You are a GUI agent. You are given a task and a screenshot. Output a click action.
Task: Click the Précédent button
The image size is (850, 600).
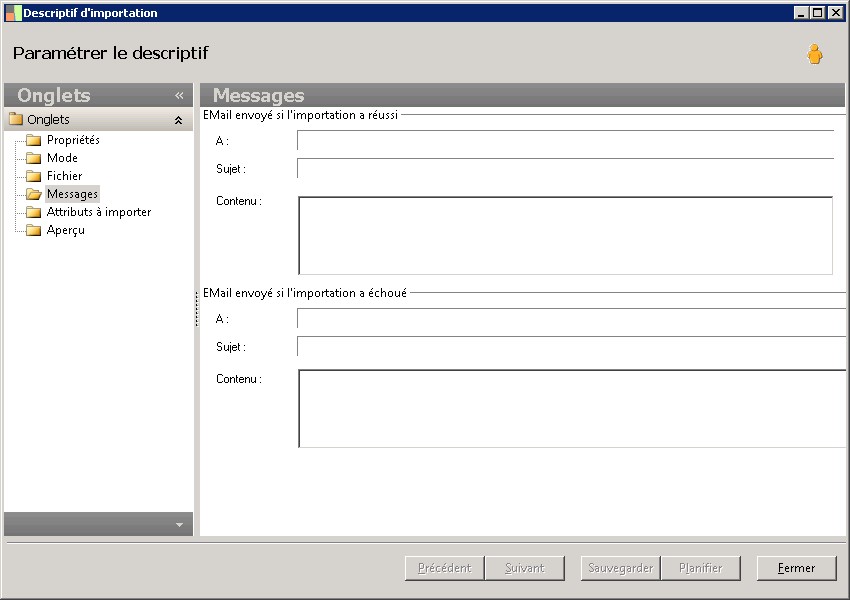pos(445,568)
